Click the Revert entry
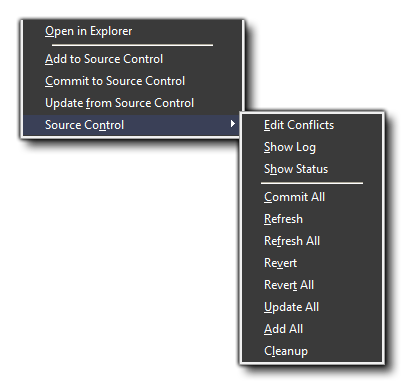The image size is (405, 385). pos(312,263)
